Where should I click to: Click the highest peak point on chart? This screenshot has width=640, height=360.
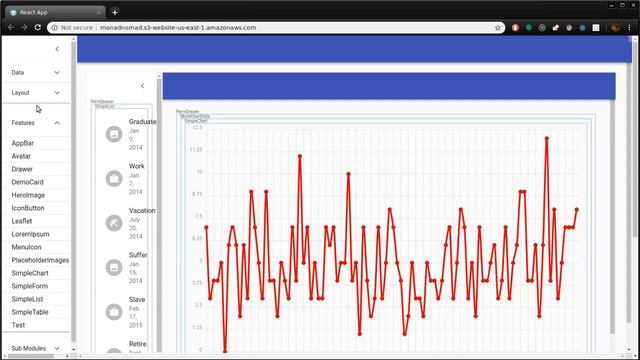click(x=547, y=138)
